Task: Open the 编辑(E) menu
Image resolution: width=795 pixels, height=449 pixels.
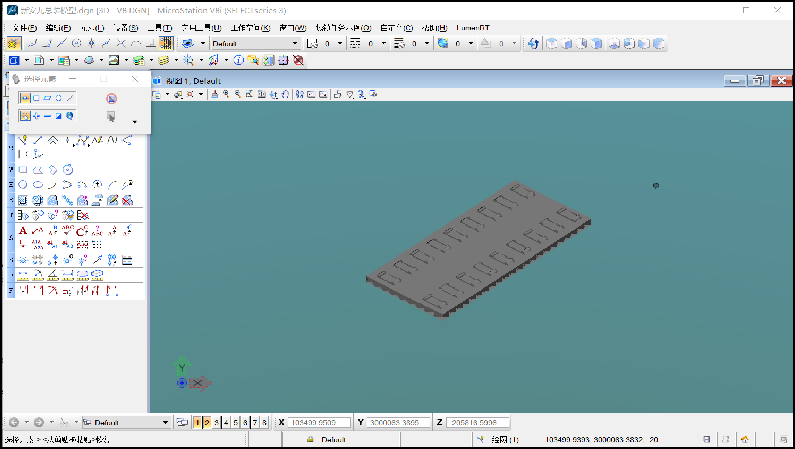Action: [58, 28]
